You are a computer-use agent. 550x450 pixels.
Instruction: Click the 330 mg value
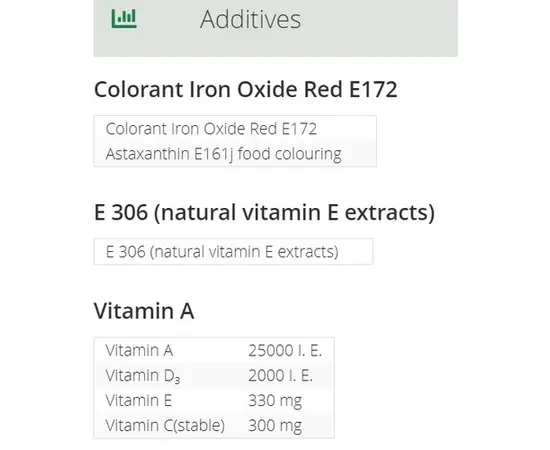click(275, 401)
